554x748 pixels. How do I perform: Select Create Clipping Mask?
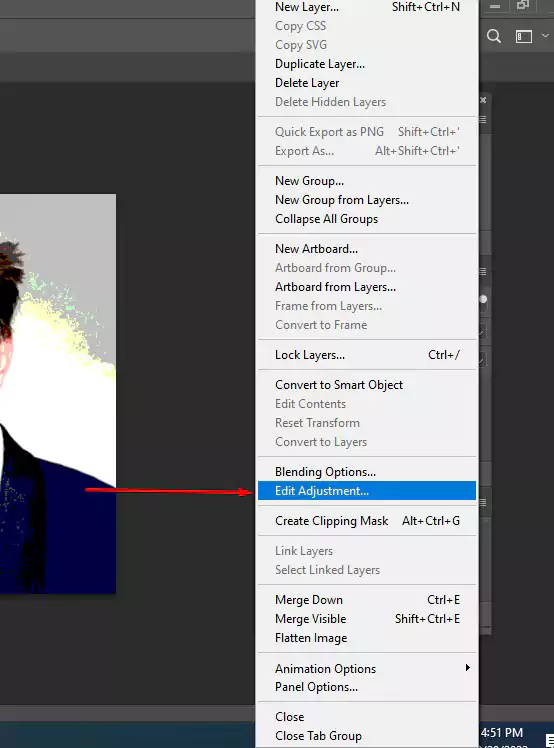tap(367, 521)
